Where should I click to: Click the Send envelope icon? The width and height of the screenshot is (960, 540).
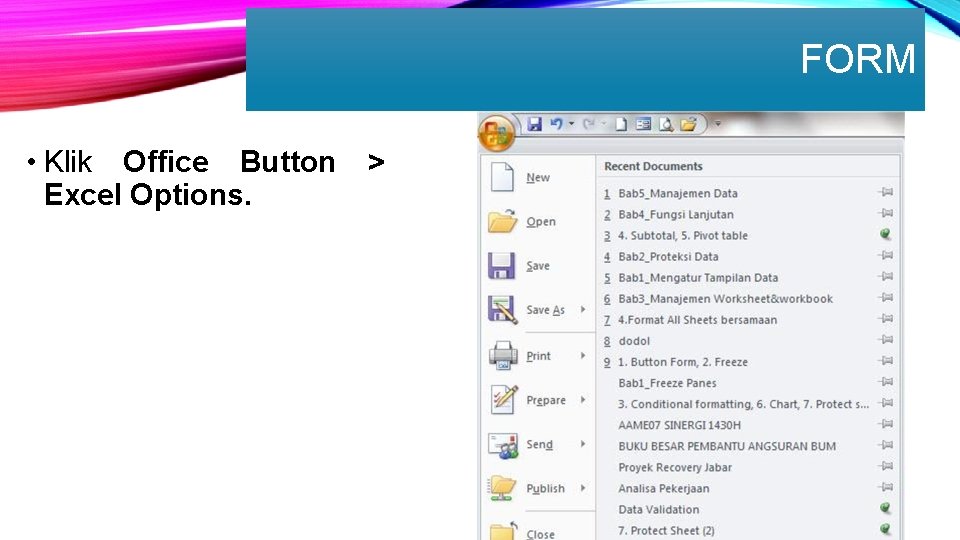click(503, 445)
